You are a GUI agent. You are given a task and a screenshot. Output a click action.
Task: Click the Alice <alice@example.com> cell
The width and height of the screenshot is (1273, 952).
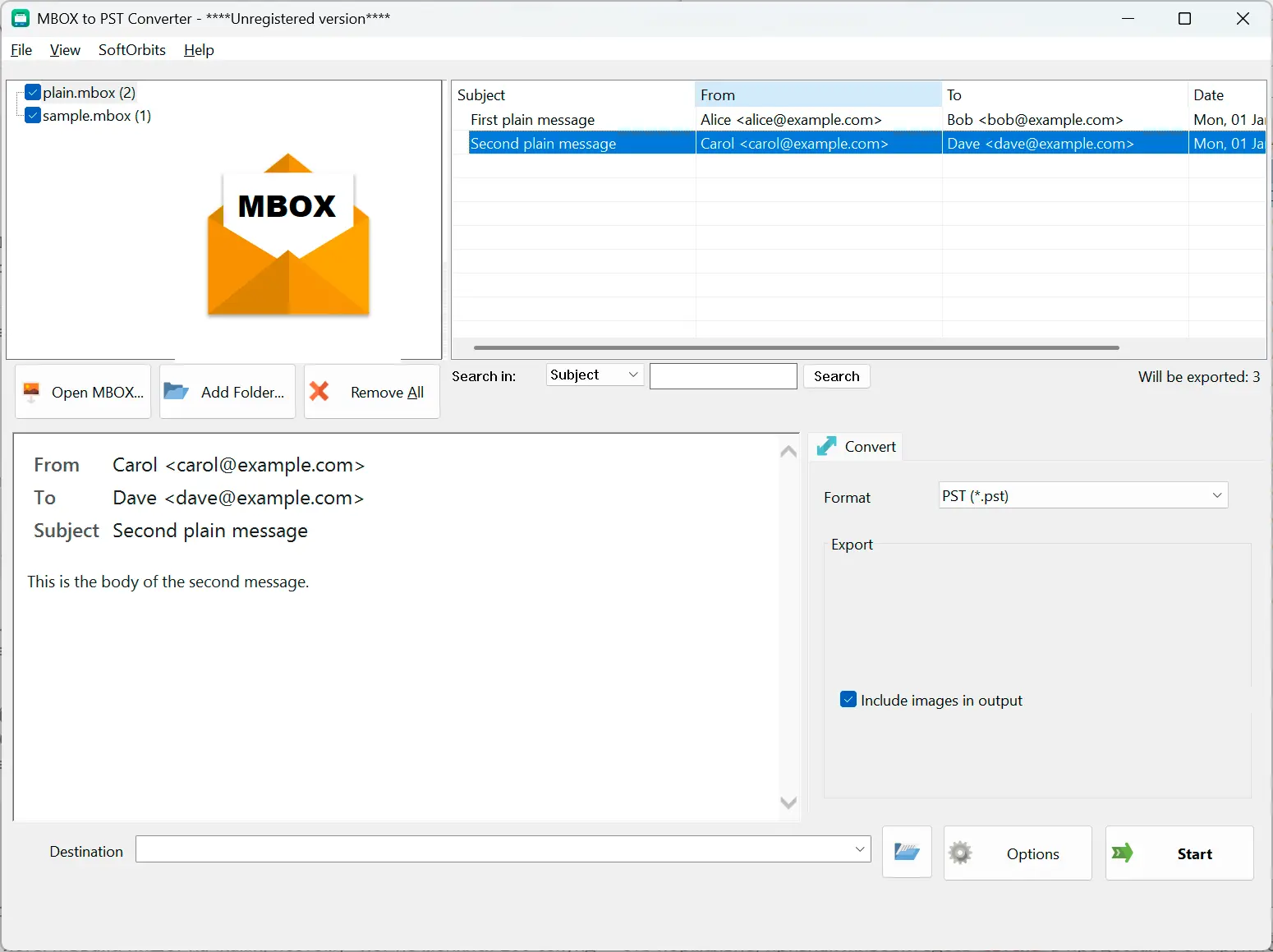coord(791,120)
